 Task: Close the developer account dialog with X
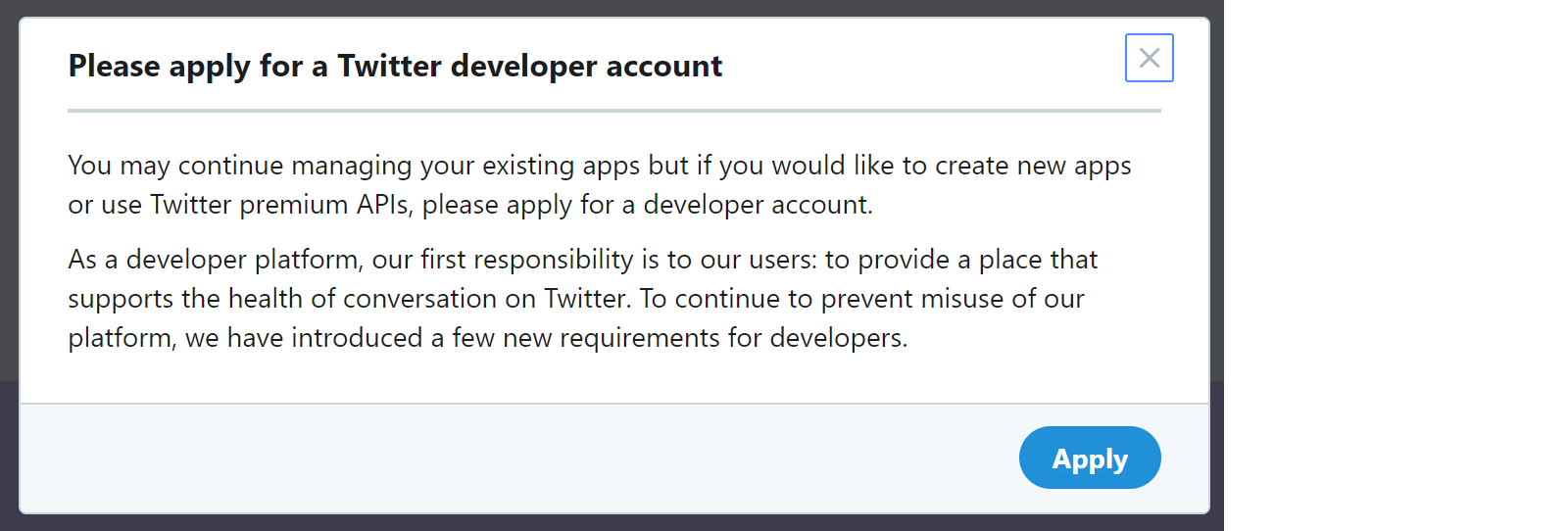click(1149, 58)
